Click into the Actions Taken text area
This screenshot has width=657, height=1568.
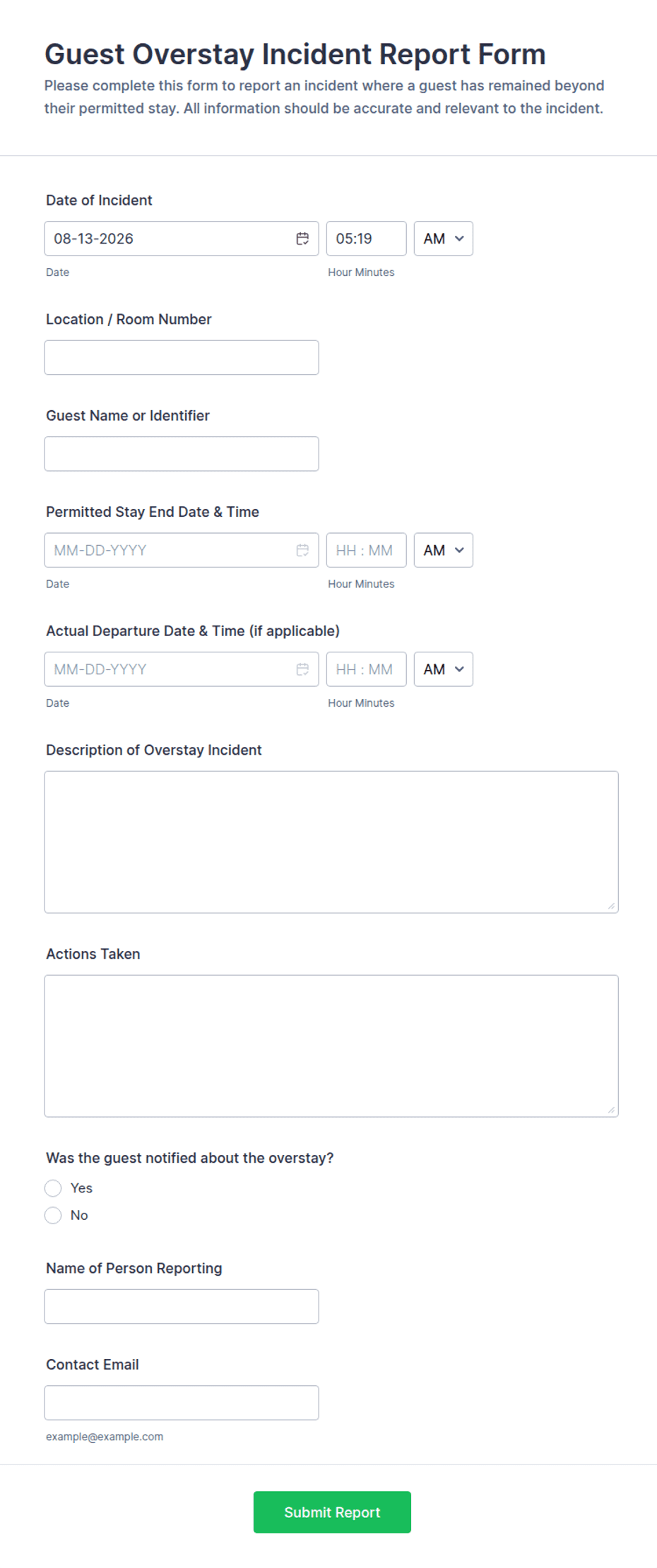click(331, 1046)
